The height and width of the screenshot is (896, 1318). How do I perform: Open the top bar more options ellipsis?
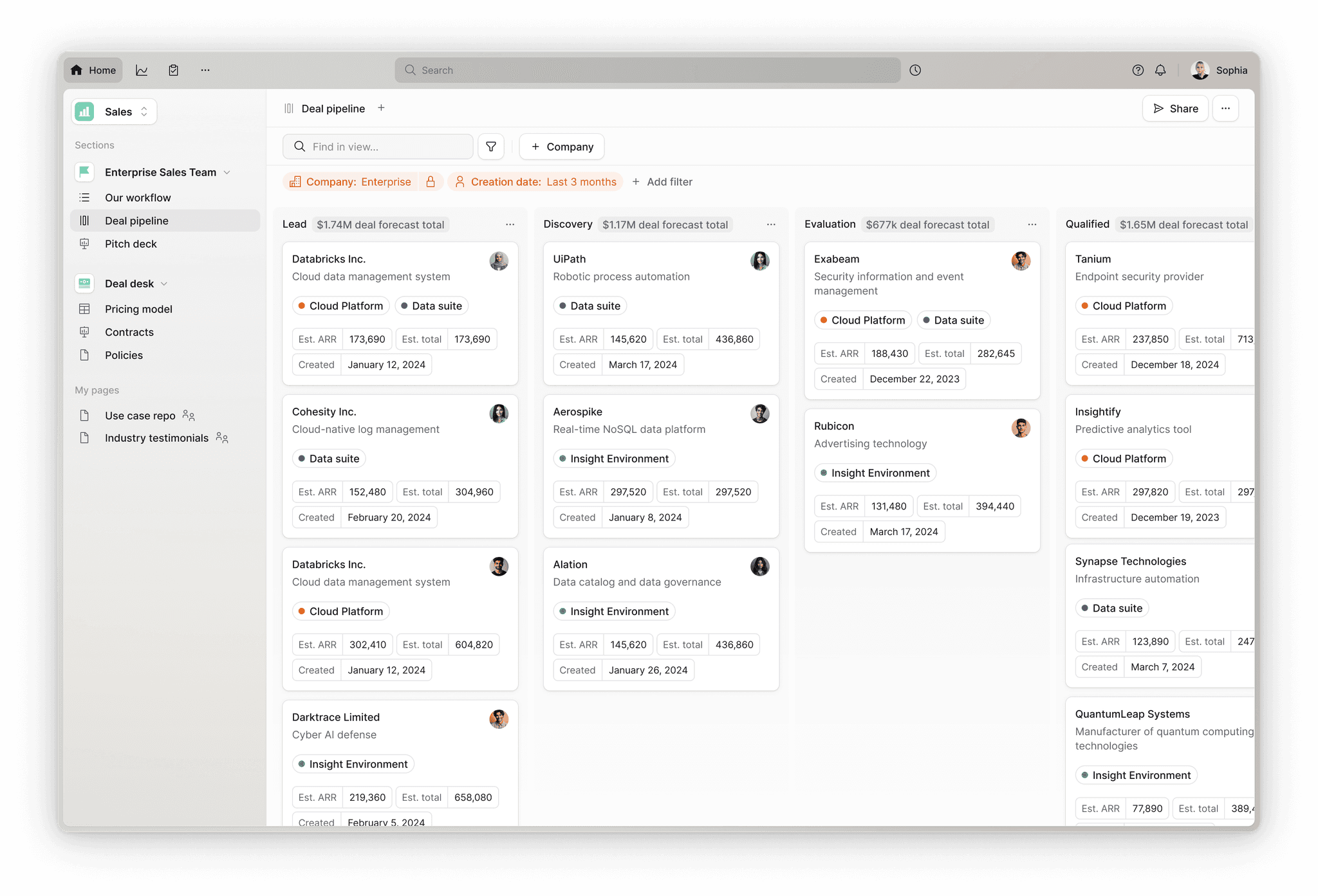[205, 70]
